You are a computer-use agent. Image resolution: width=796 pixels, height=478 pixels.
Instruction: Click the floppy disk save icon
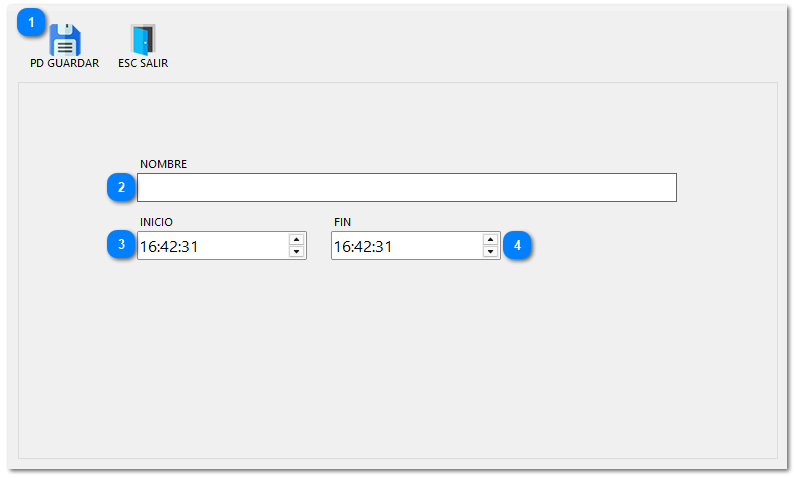click(65, 39)
